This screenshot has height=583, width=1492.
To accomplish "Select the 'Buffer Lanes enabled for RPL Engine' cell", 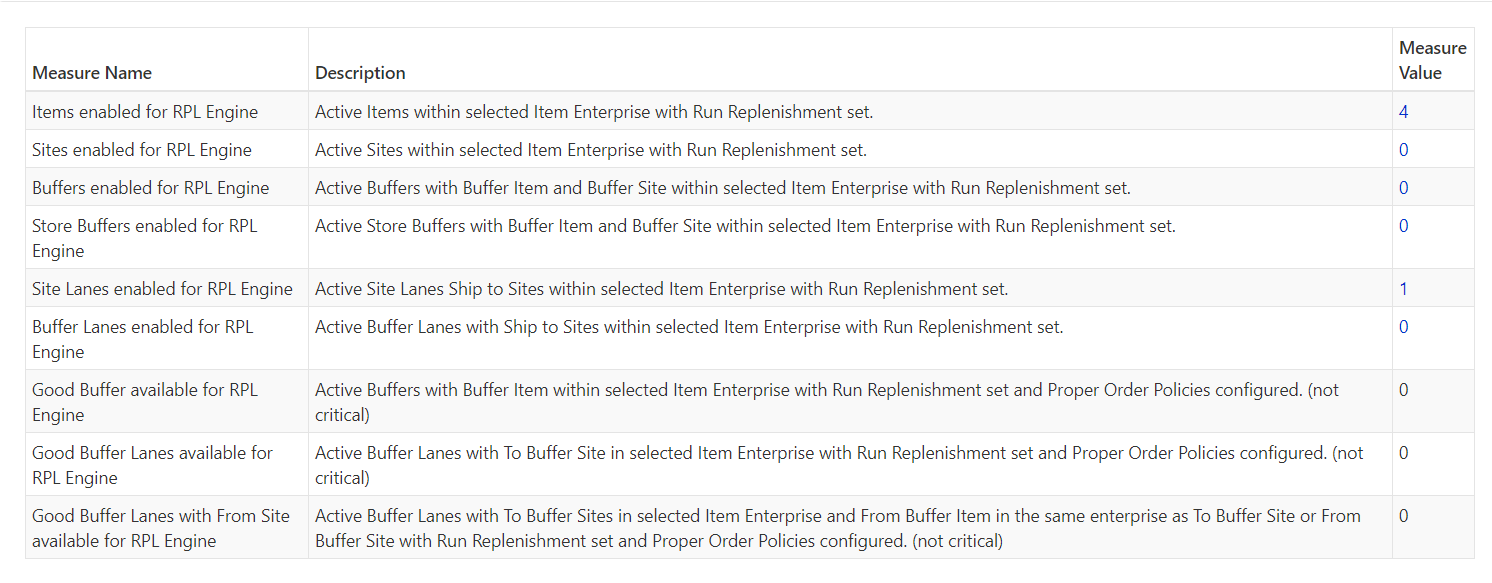I will 143,339.
